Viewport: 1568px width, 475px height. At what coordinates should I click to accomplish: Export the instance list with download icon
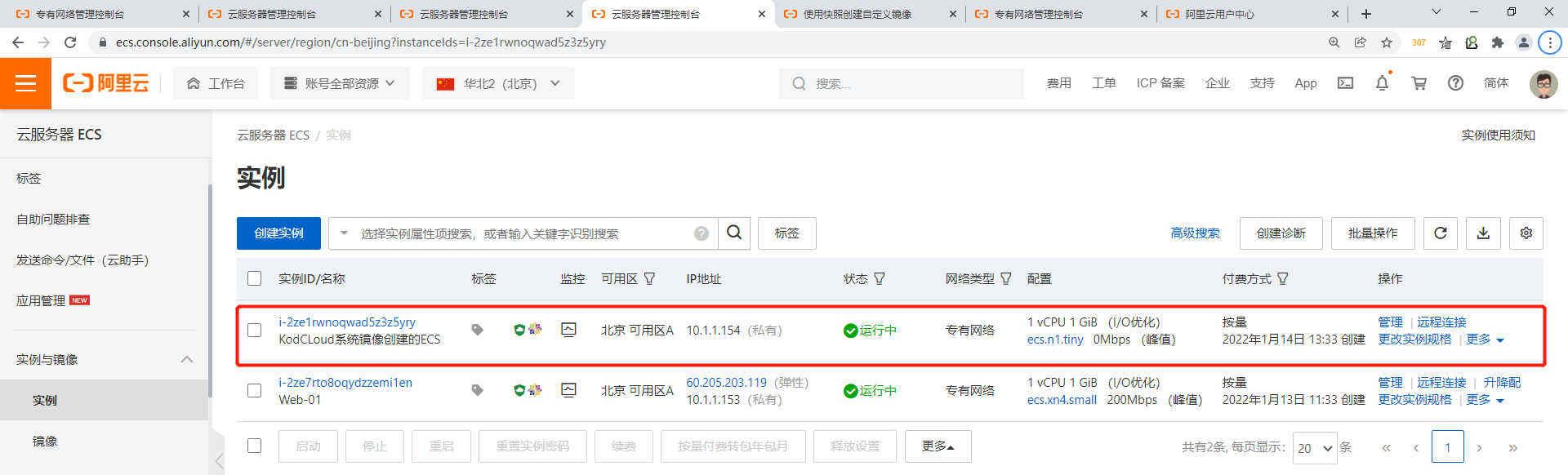click(x=1483, y=233)
